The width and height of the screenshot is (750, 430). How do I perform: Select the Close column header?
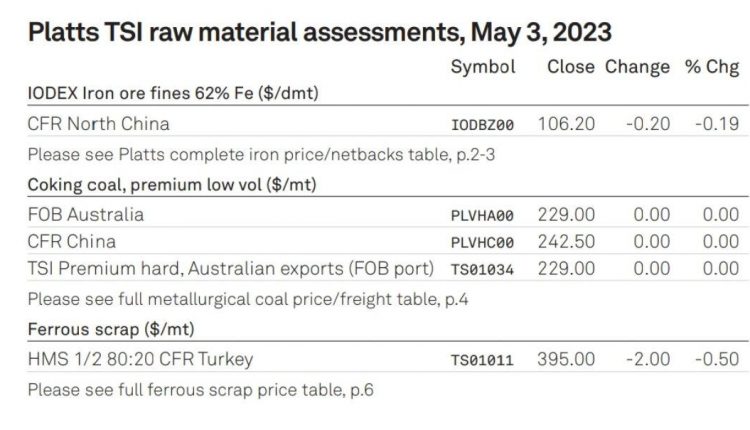[571, 66]
